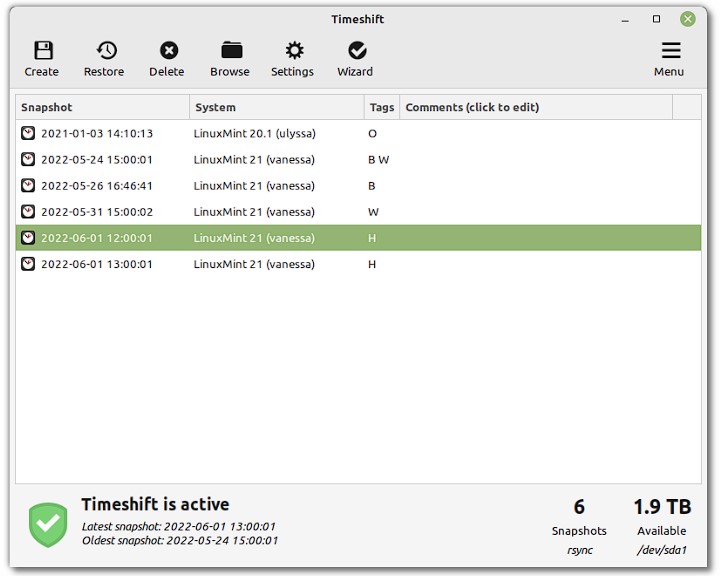Click the 1.9 TB Available indicator
Viewport: 725px width, 576px height.
click(662, 517)
